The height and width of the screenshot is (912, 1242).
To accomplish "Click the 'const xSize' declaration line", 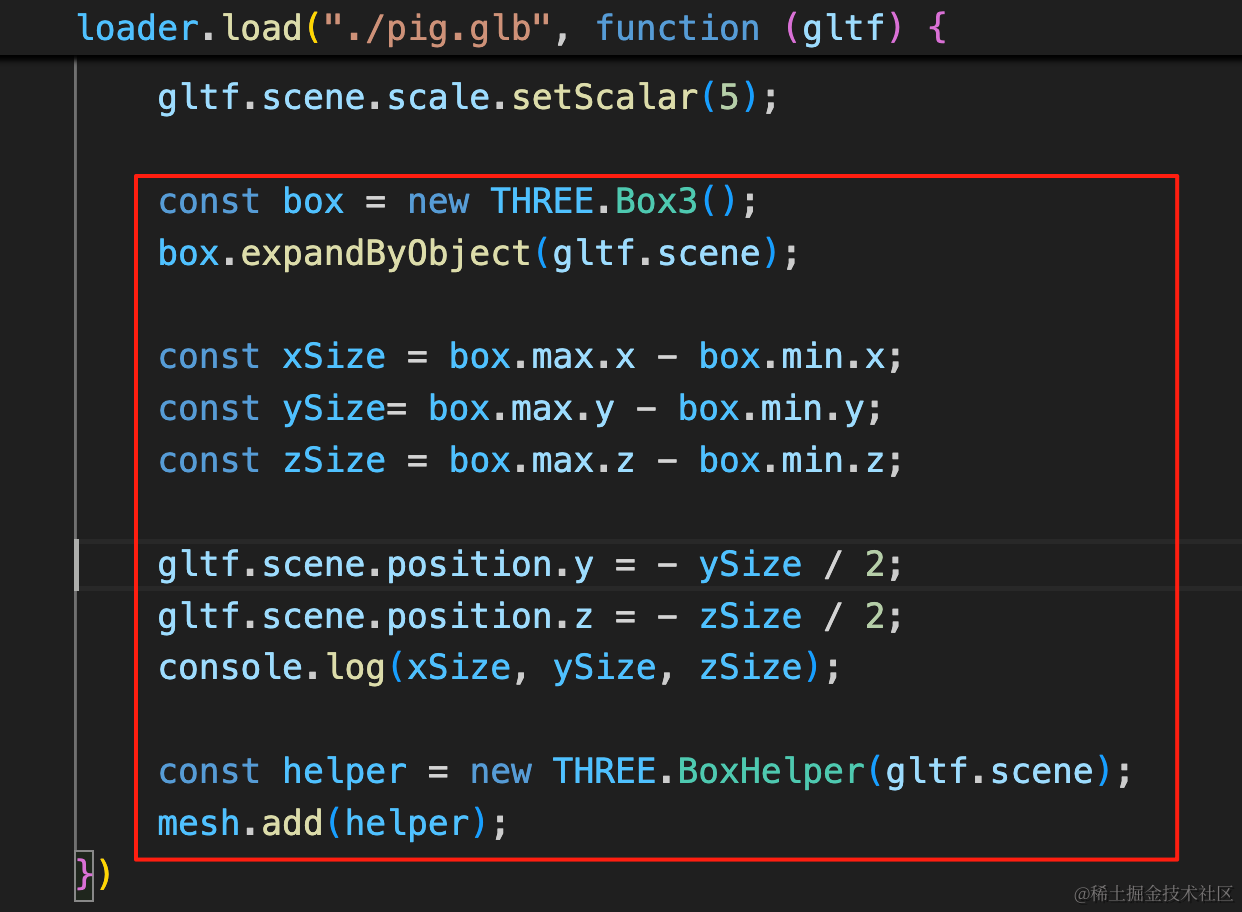I will point(530,358).
